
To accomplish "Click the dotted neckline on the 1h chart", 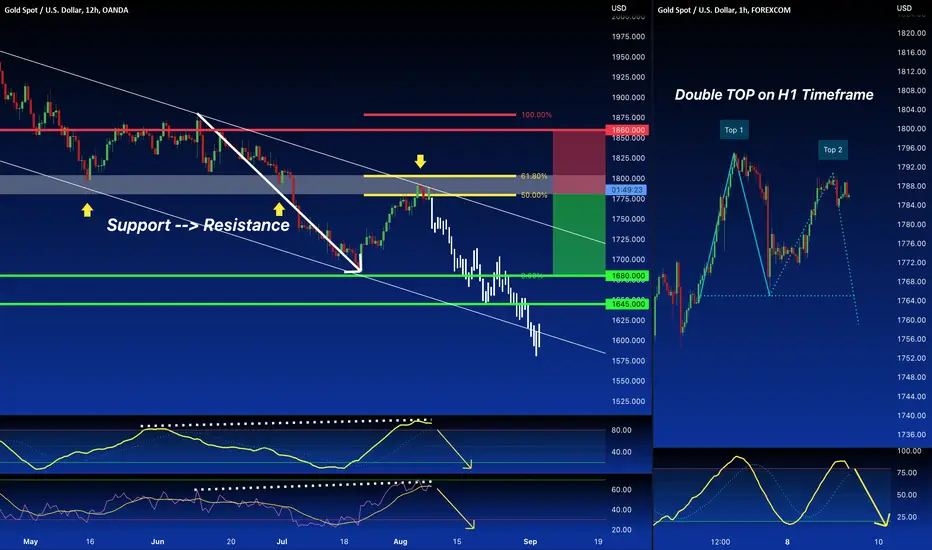I will [777, 296].
